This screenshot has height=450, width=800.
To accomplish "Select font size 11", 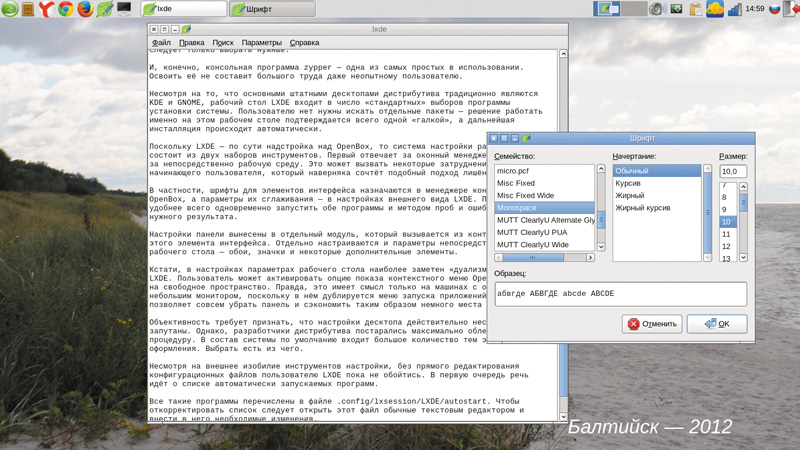I will click(728, 234).
